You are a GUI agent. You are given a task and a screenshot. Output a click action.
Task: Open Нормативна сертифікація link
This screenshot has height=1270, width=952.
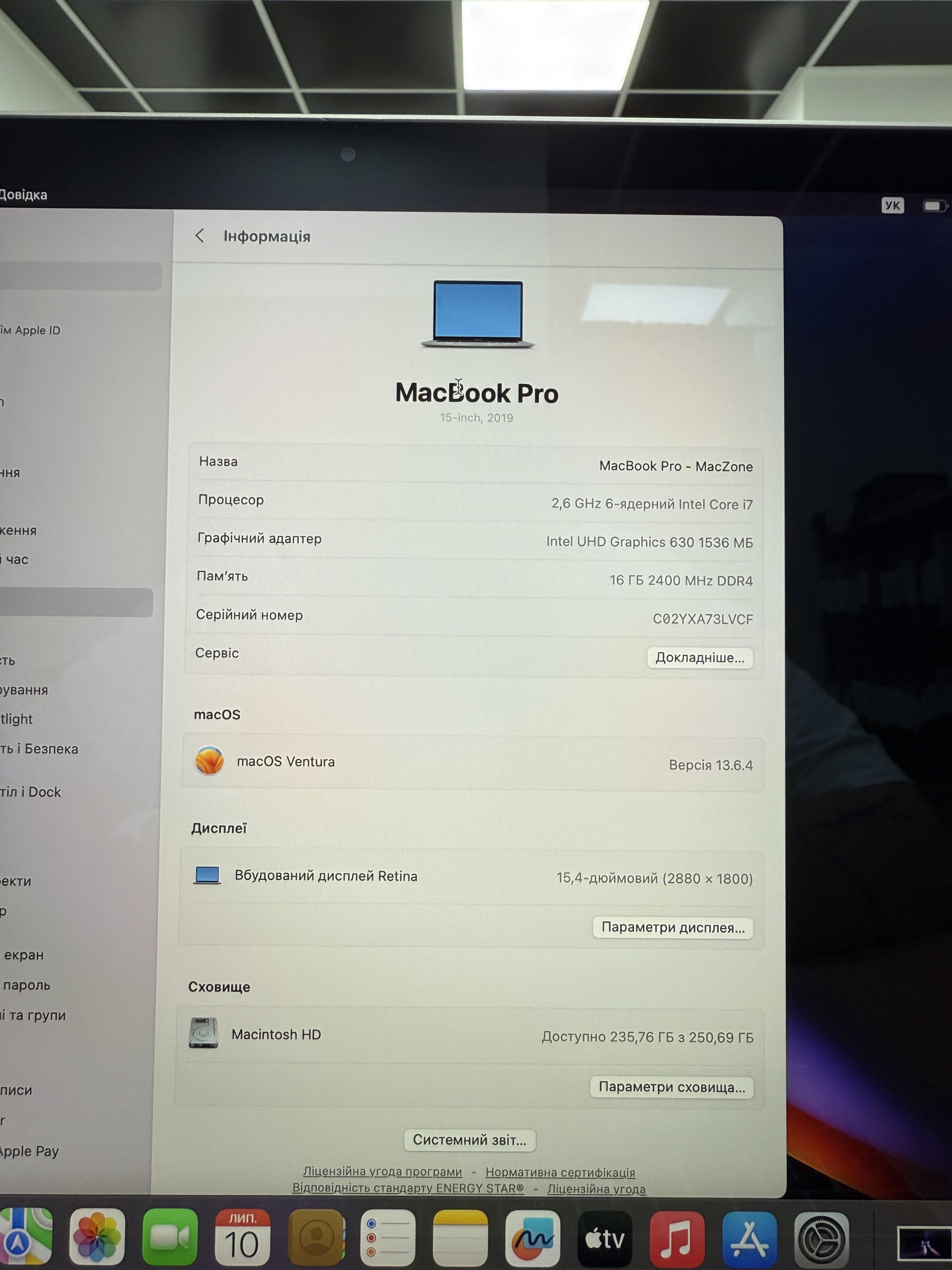tap(560, 1172)
